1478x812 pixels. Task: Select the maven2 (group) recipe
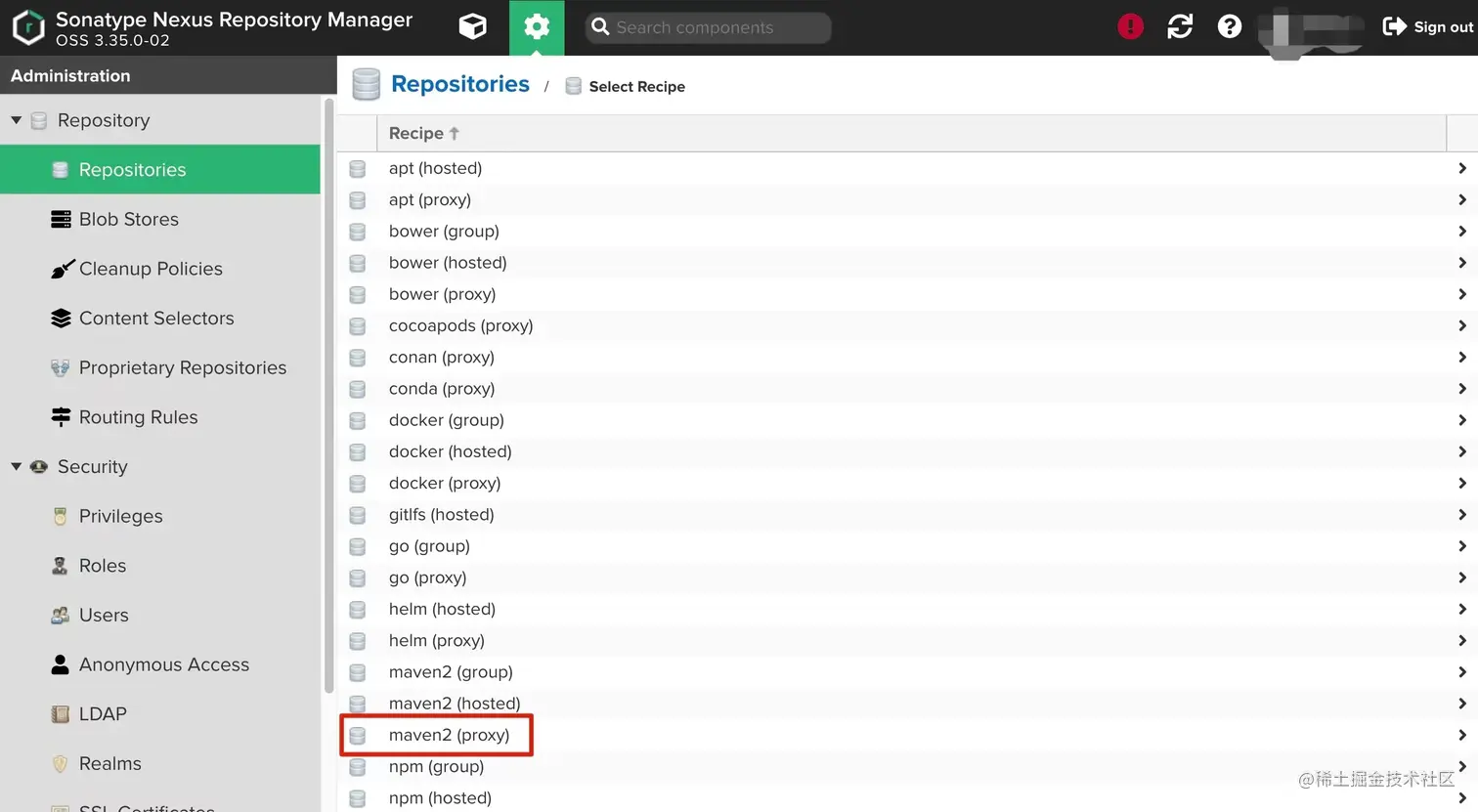[x=907, y=672]
